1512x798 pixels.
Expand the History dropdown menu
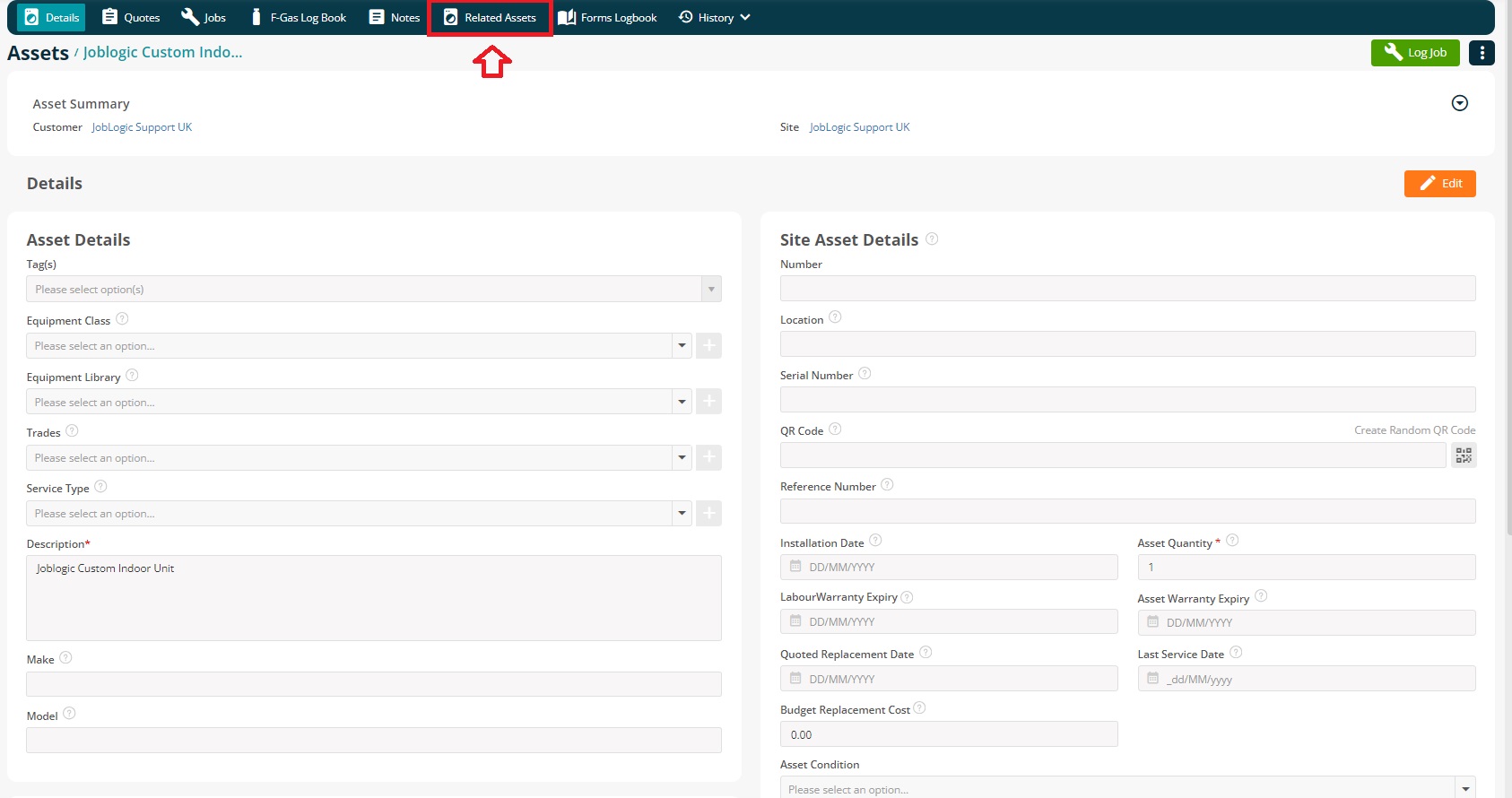coord(714,17)
